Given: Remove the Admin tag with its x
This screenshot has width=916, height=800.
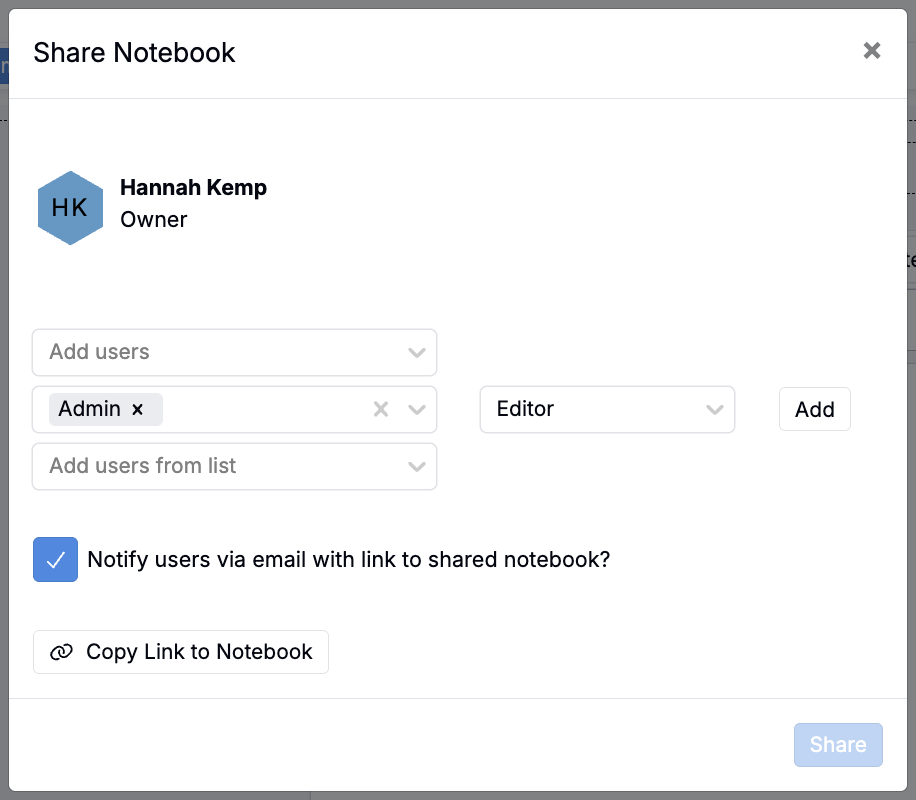Looking at the screenshot, I should pos(138,409).
